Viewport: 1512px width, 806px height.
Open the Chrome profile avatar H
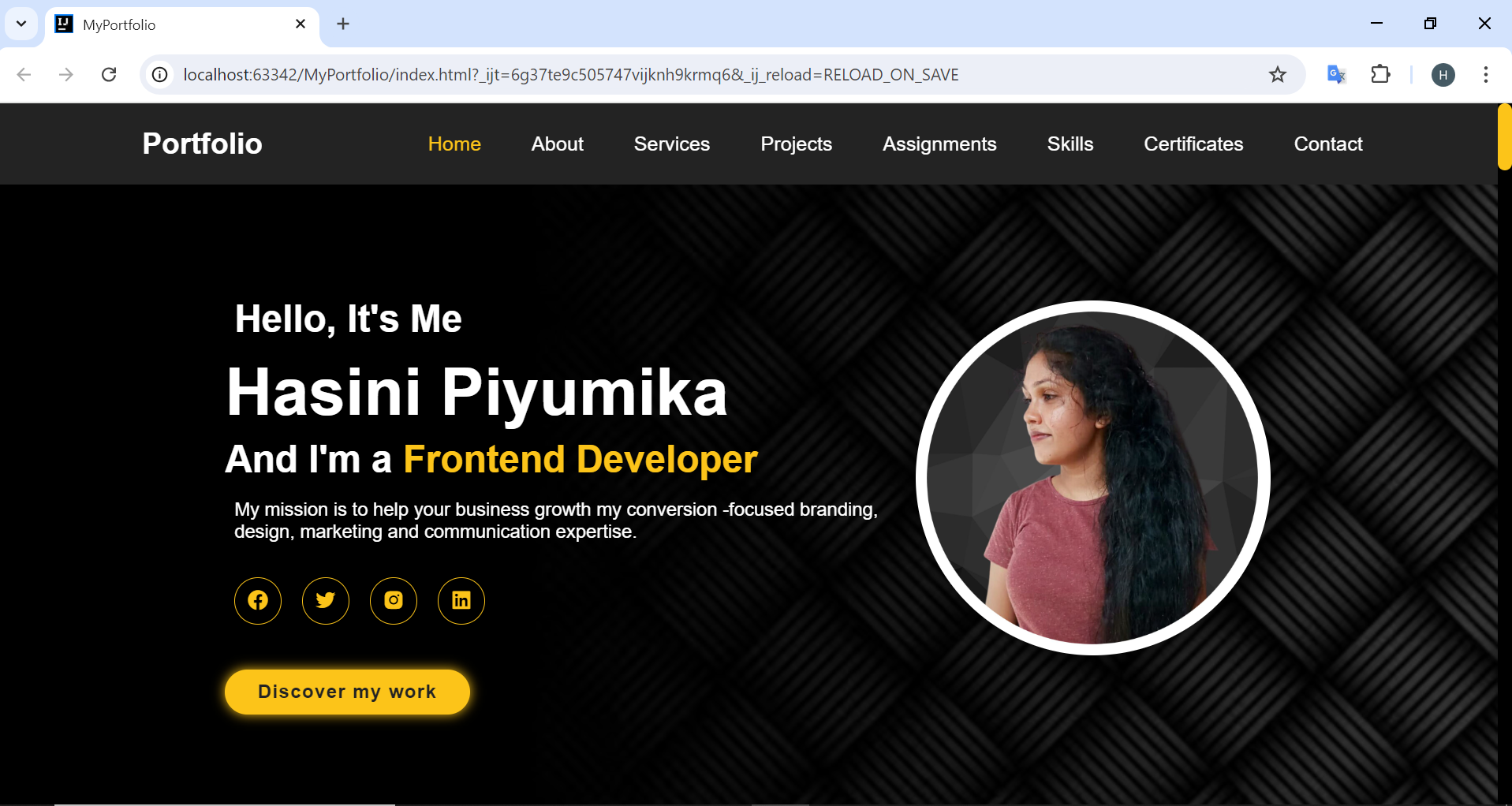point(1443,75)
